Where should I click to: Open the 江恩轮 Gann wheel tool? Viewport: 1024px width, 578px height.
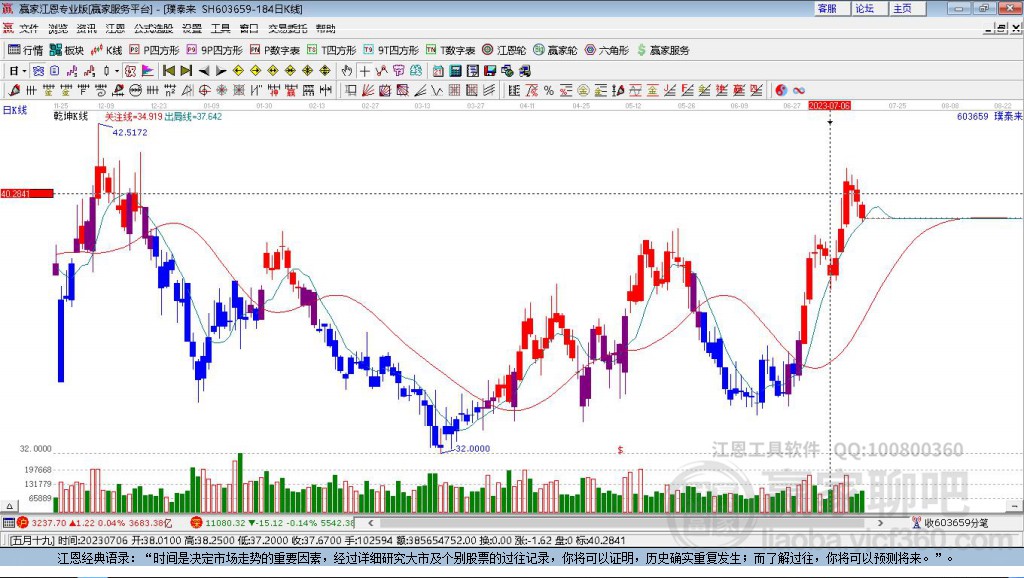click(x=505, y=50)
